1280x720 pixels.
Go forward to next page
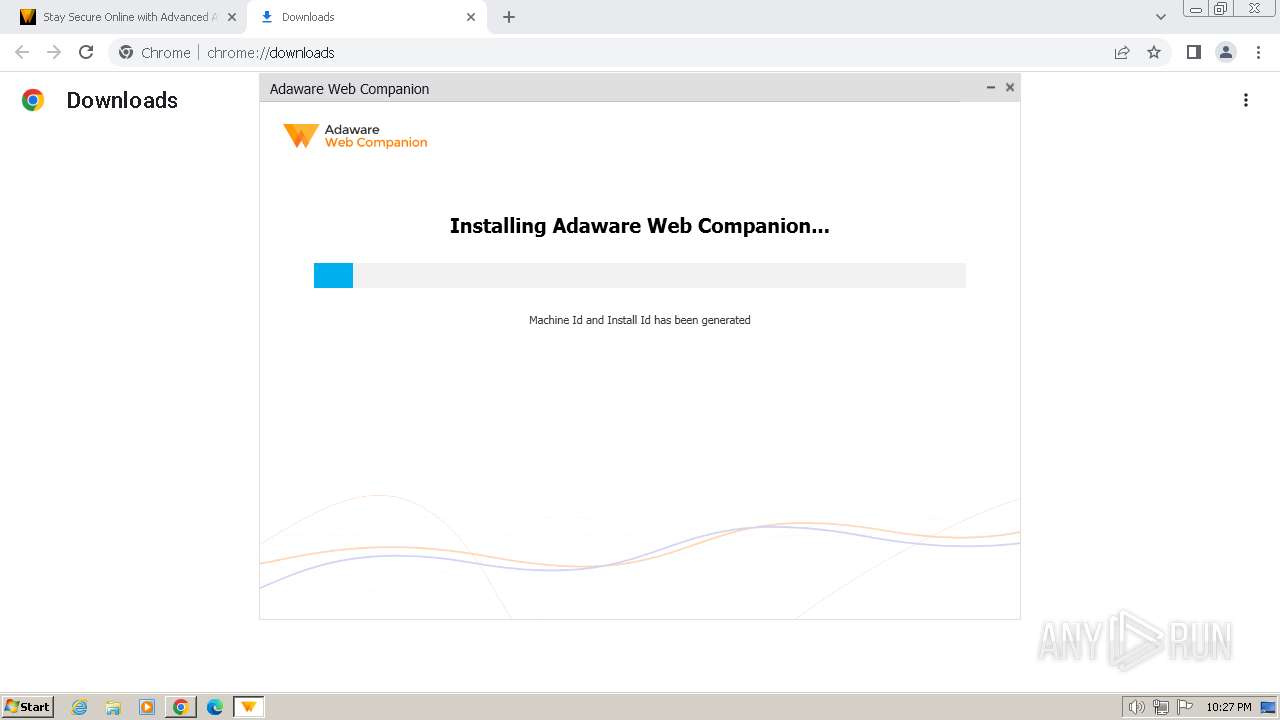[x=54, y=52]
